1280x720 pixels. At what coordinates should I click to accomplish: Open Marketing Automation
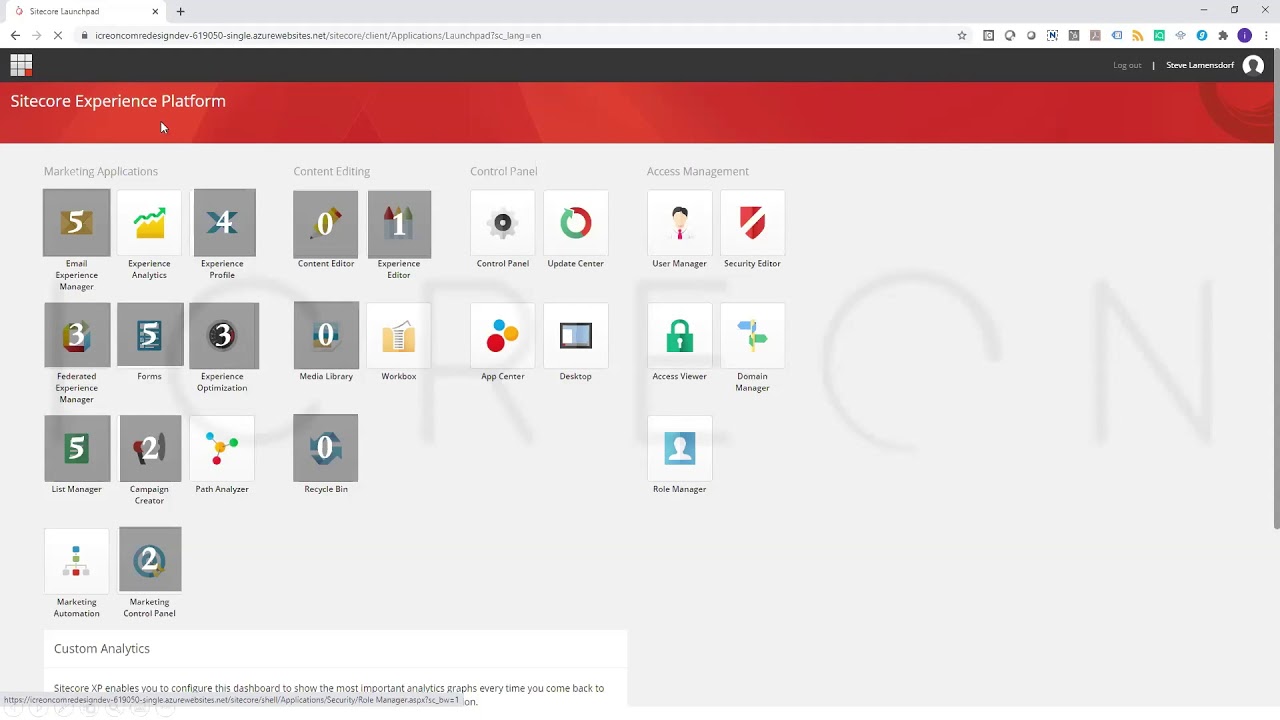[76, 561]
